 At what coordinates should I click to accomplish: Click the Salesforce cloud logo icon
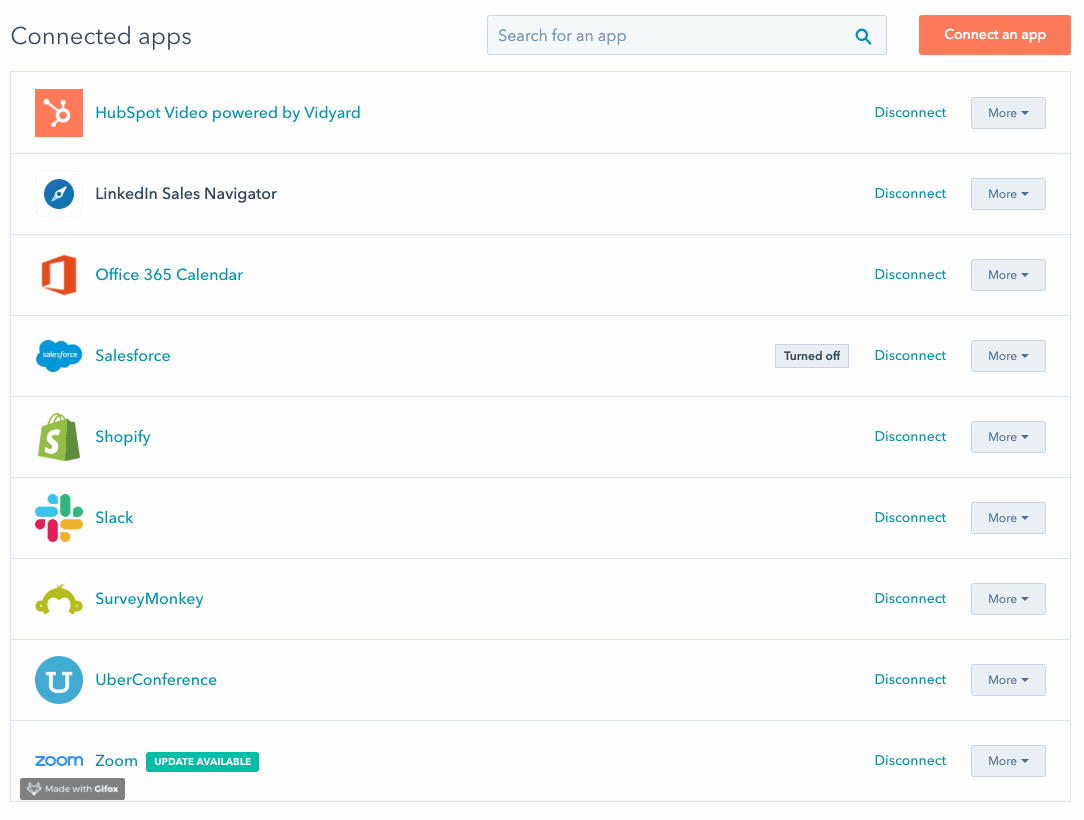pos(59,356)
